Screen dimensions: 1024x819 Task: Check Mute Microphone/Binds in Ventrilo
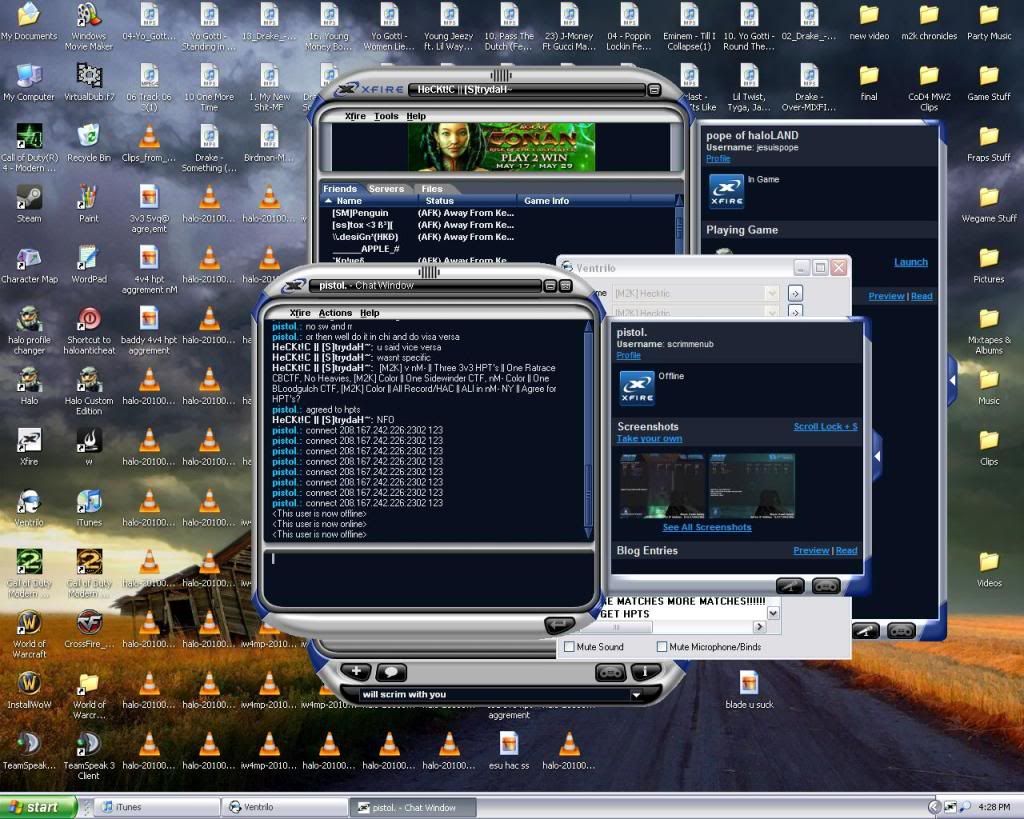click(x=660, y=647)
